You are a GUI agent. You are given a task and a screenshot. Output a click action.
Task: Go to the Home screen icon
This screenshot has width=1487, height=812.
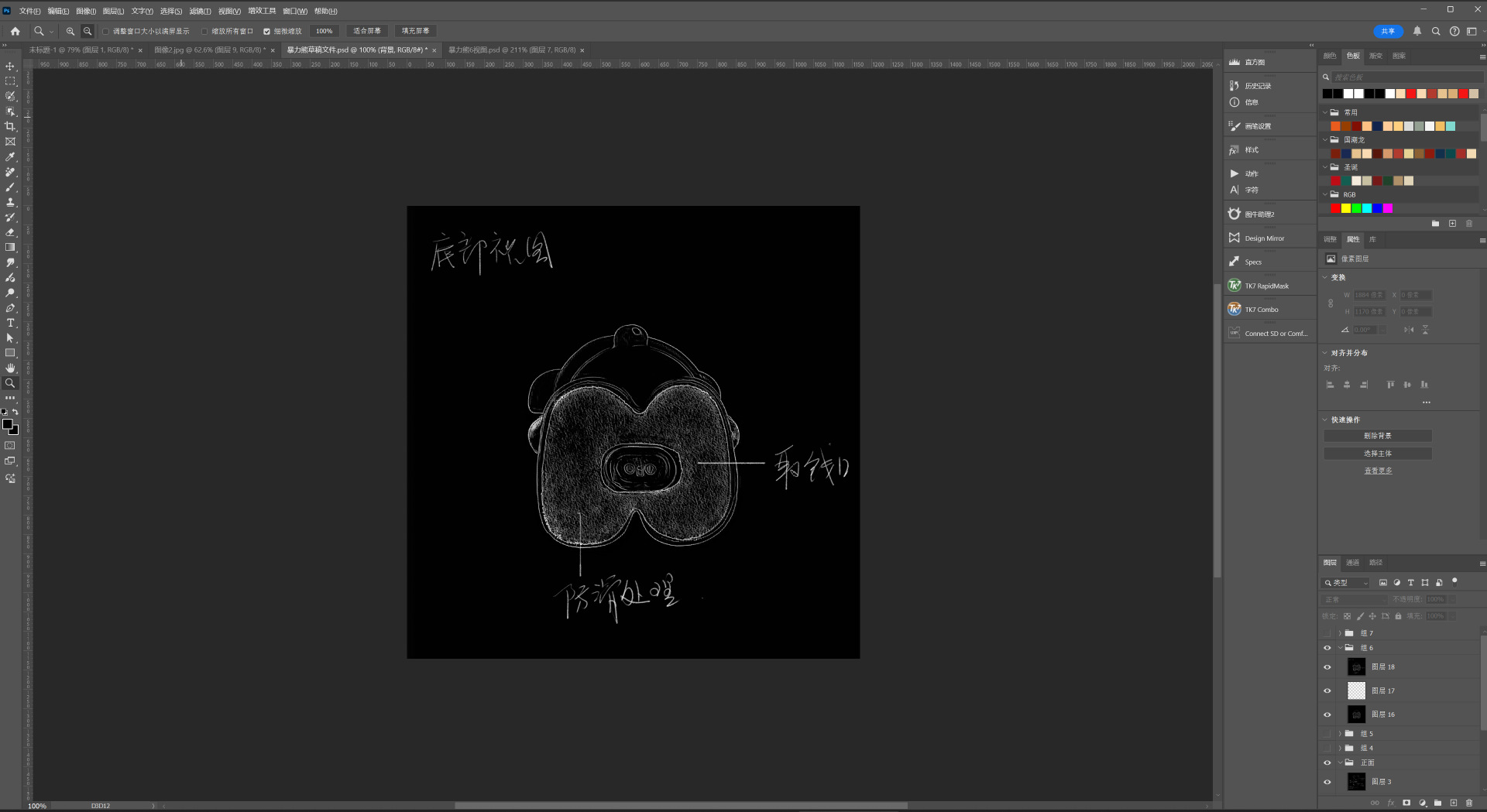[15, 31]
